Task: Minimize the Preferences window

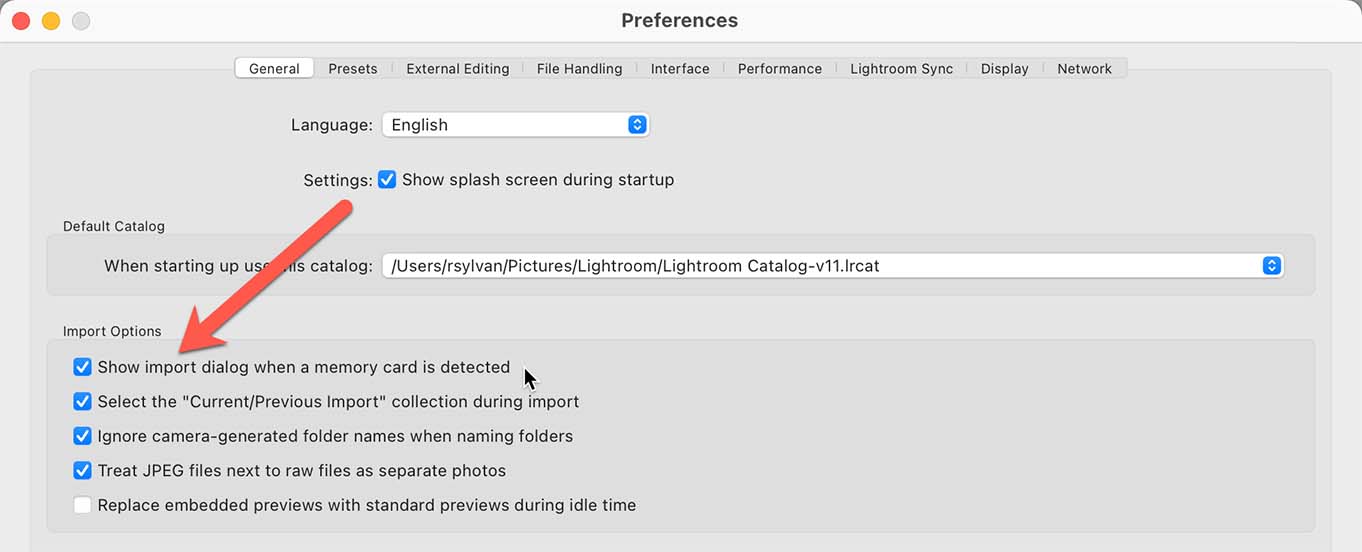Action: (50, 21)
